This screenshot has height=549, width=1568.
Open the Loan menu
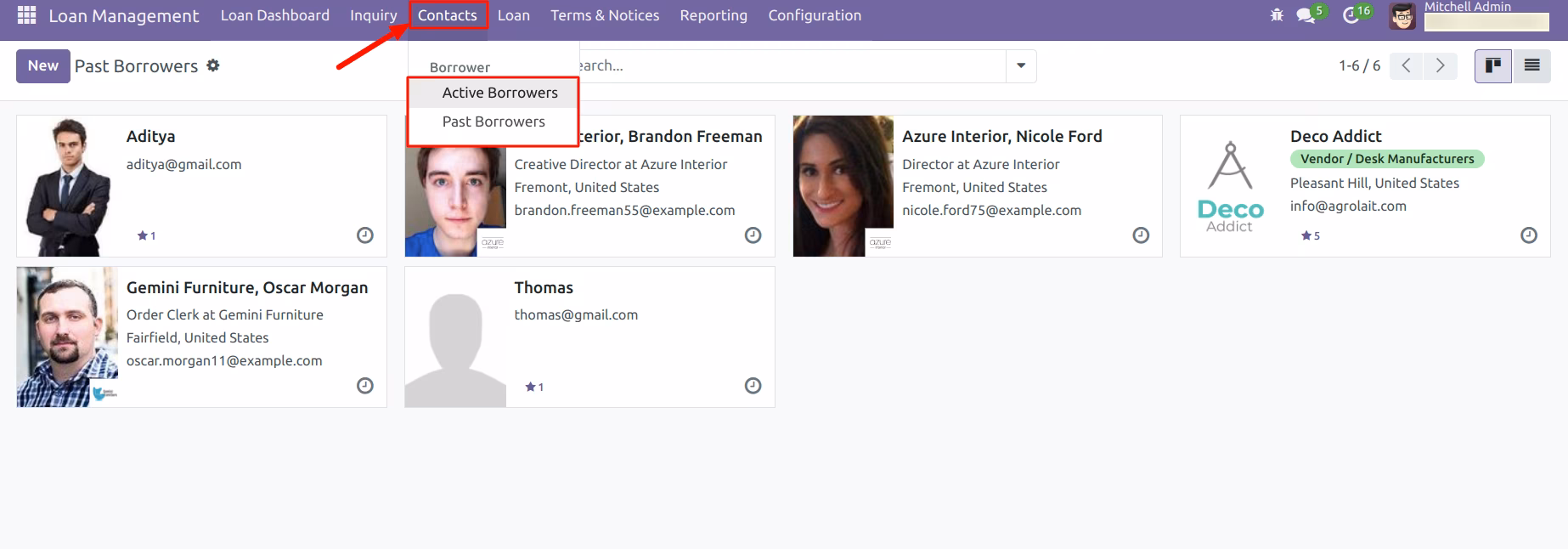pos(514,15)
